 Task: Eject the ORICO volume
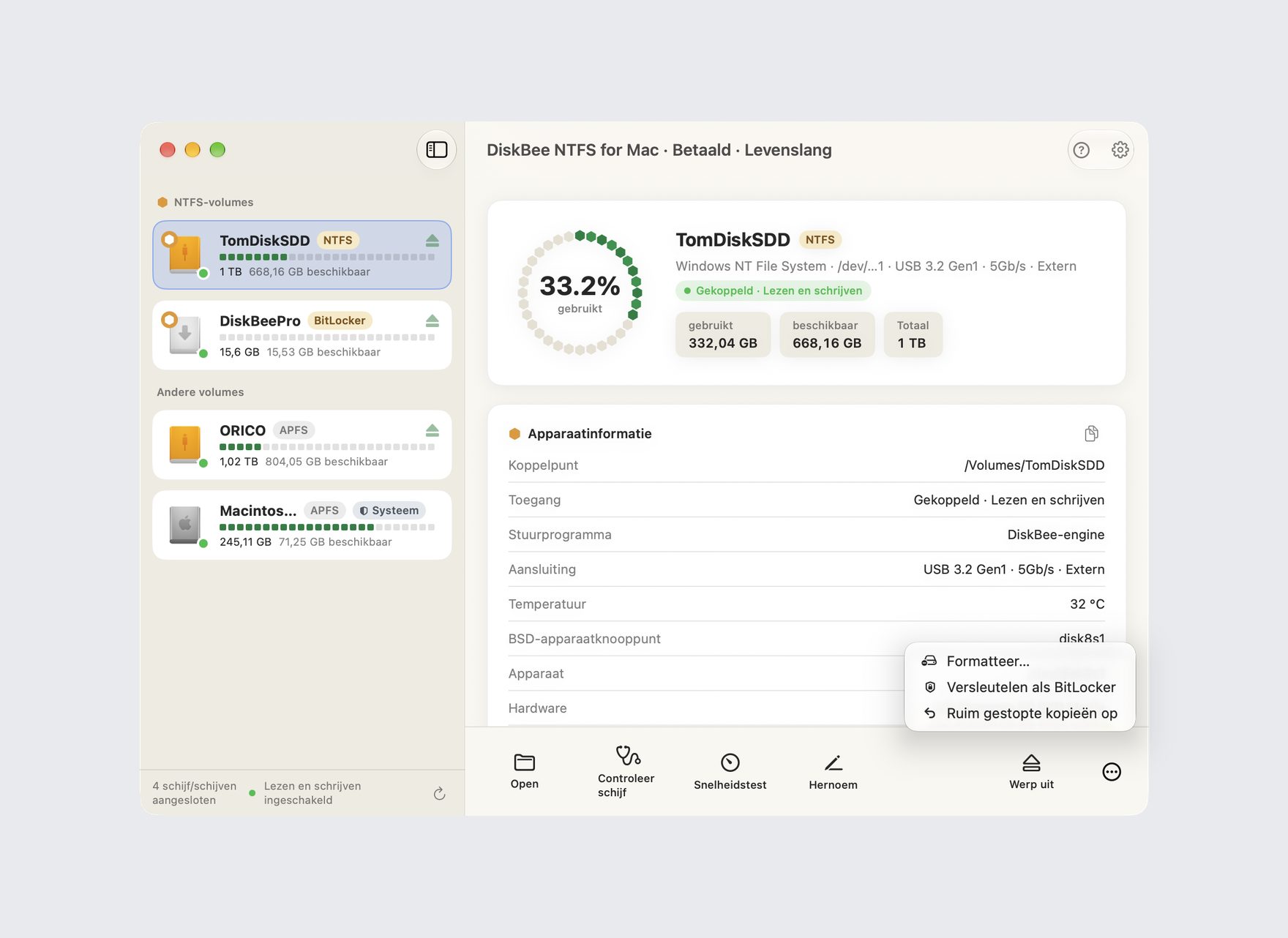[x=432, y=430]
